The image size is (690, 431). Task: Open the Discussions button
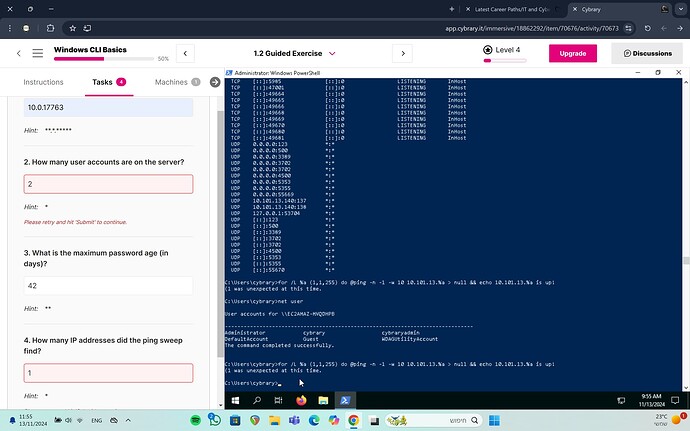coord(647,53)
